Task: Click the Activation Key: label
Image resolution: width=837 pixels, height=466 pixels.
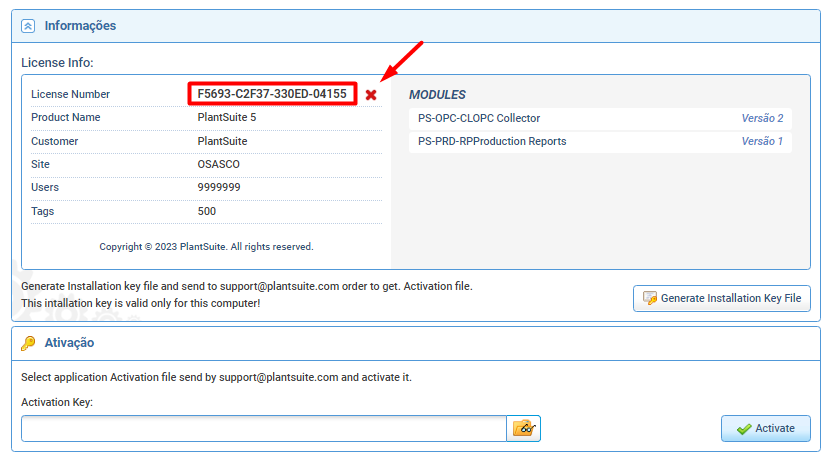Action: [x=57, y=402]
